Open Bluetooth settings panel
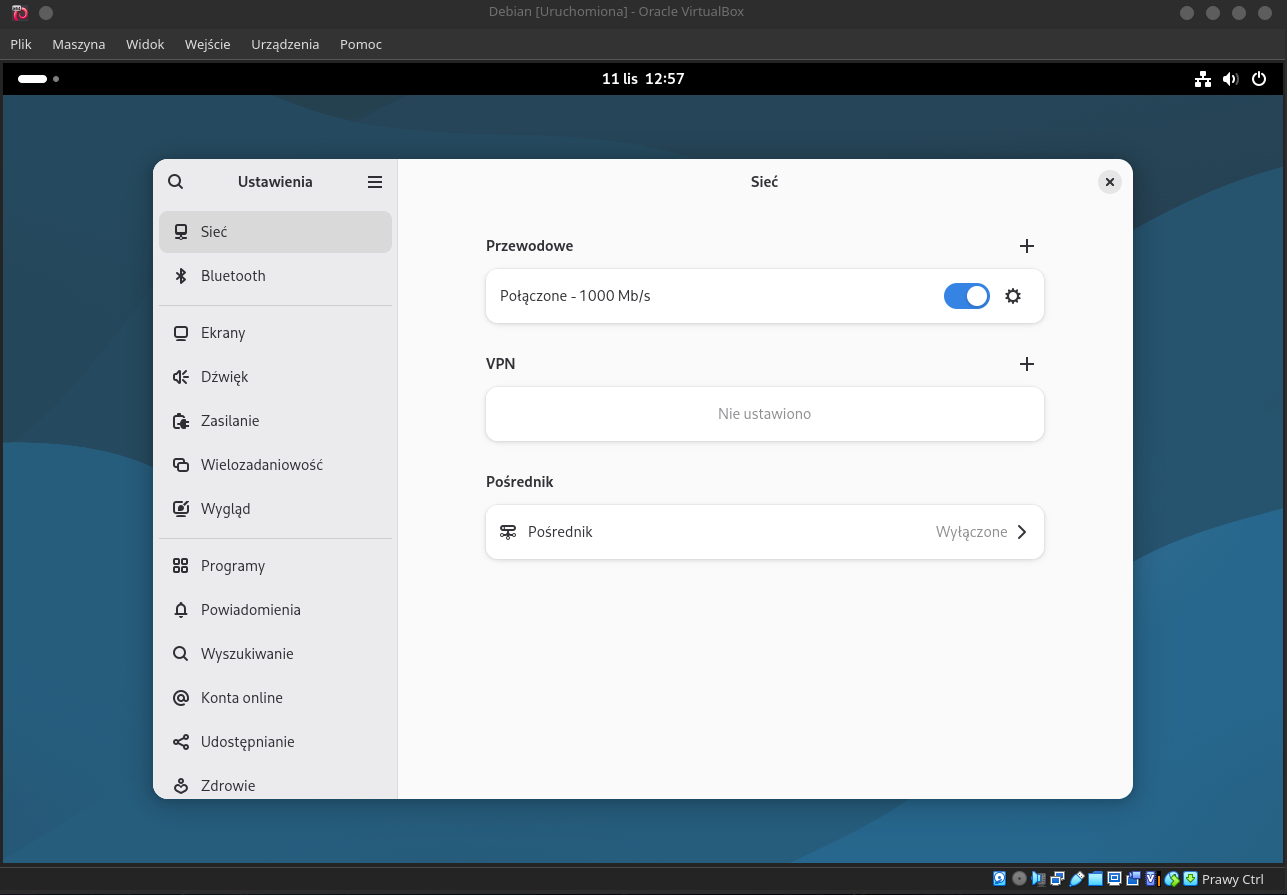Viewport: 1287px width, 895px height. pos(275,276)
